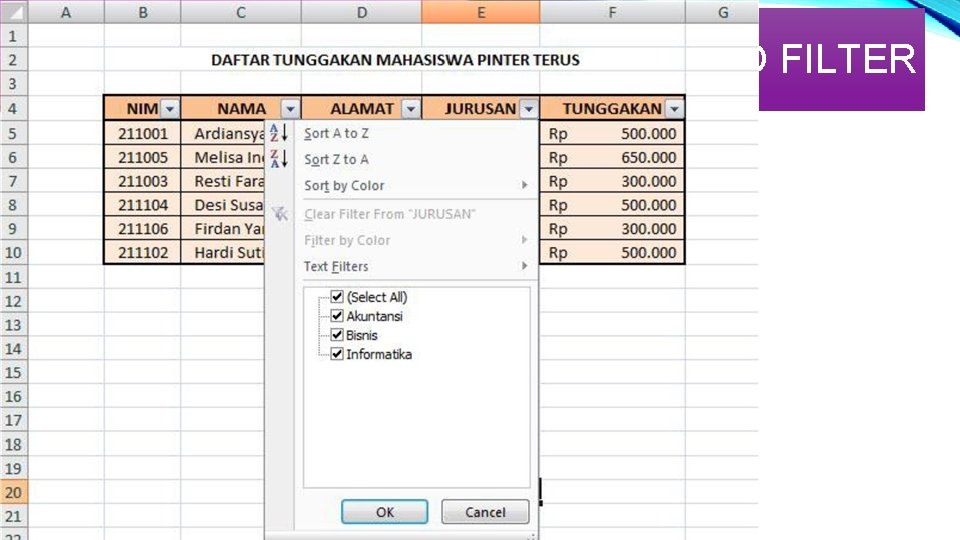This screenshot has height=540, width=960.
Task: Open Filter by Color menu entry
Action: click(402, 240)
